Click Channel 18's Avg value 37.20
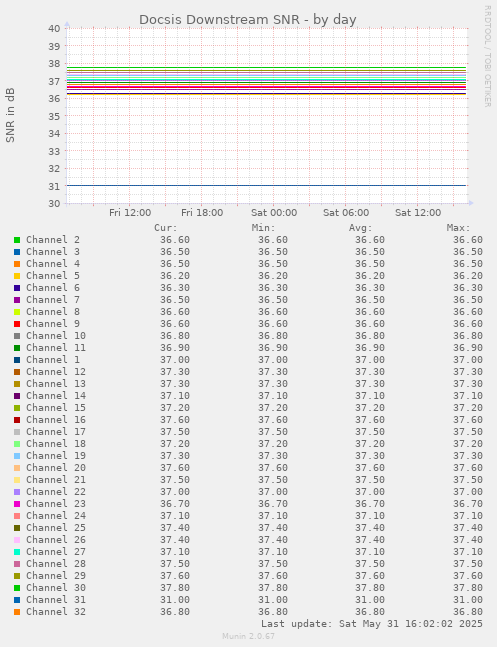497x647 pixels. pyautogui.click(x=370, y=444)
